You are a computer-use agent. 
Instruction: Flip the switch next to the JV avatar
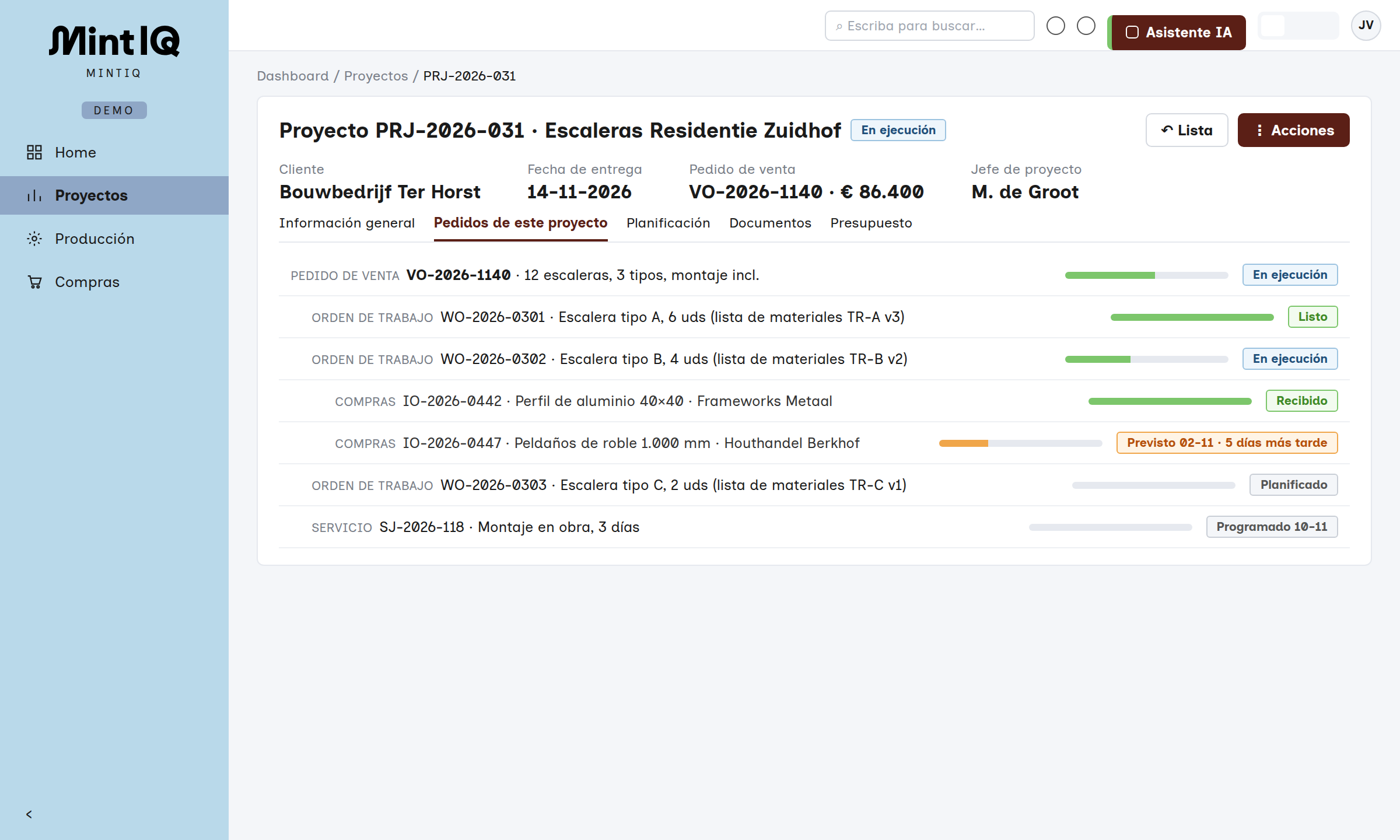pyautogui.click(x=1298, y=26)
